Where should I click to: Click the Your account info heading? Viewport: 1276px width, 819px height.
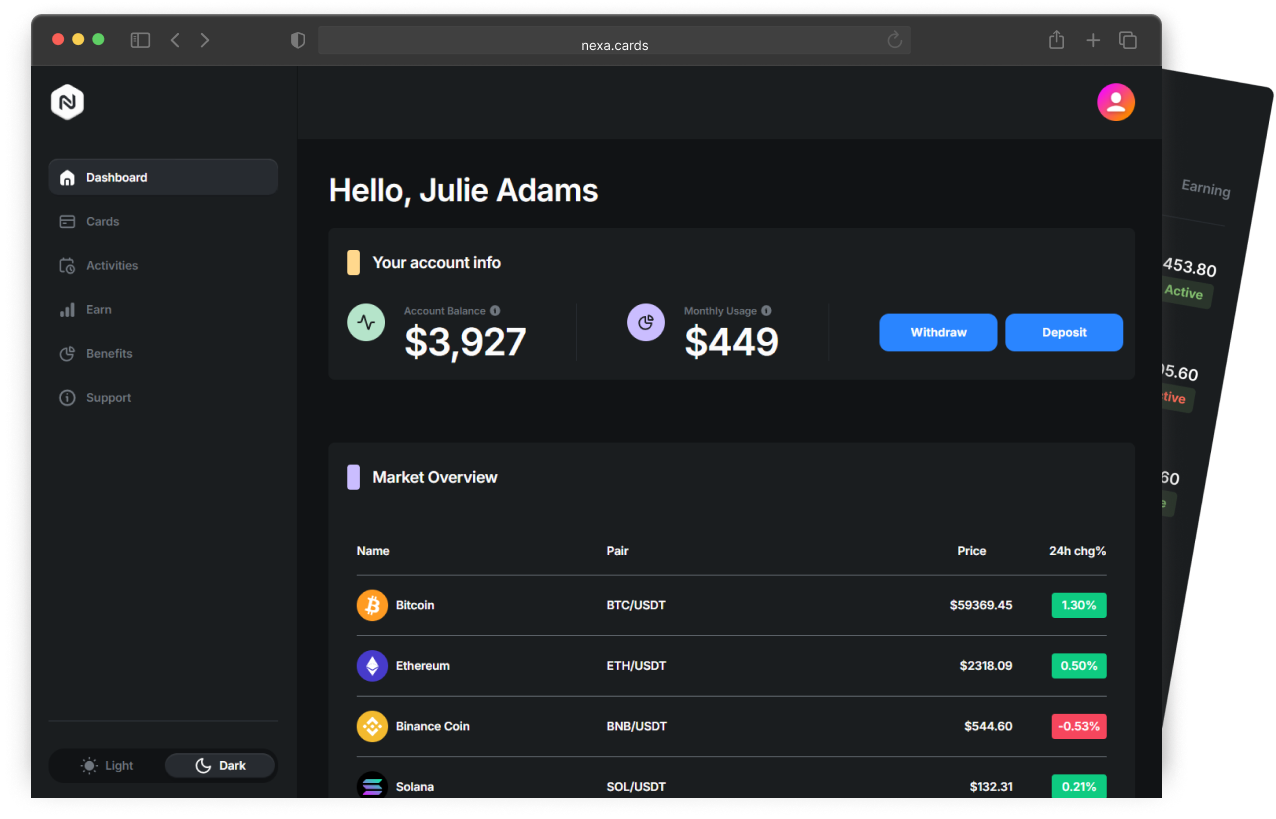click(437, 263)
